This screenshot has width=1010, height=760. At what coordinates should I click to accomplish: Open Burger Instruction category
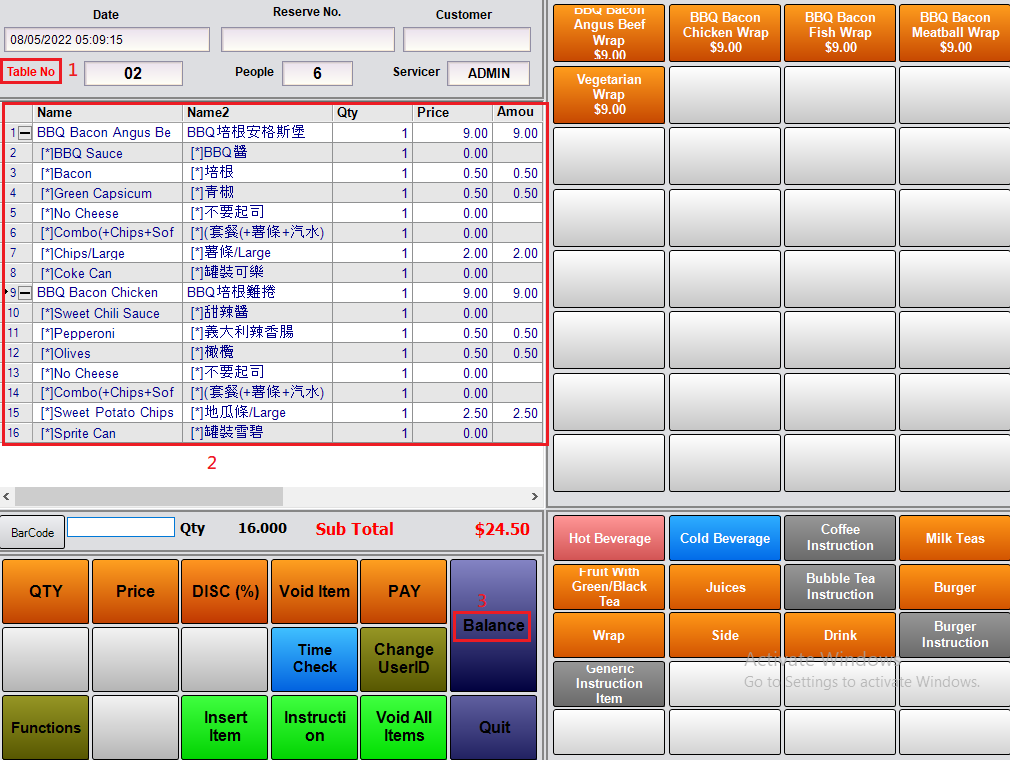coord(955,635)
